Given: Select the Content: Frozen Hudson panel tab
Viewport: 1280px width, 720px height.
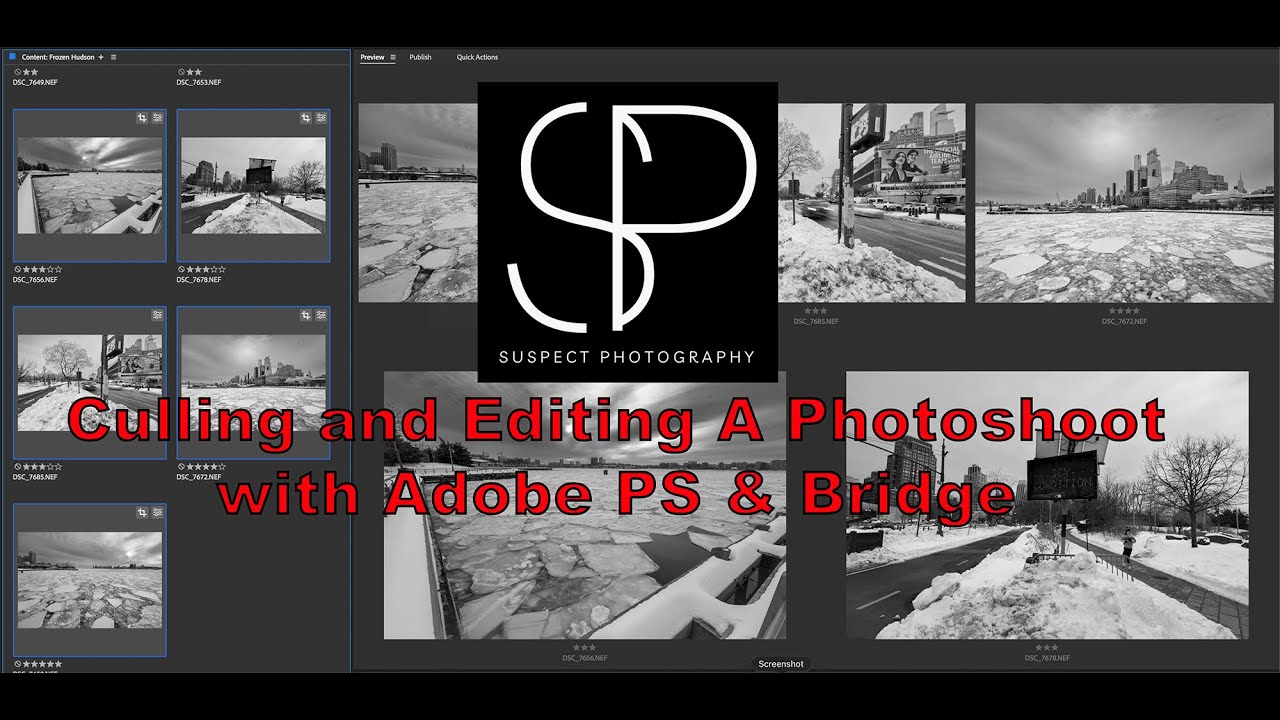Looking at the screenshot, I should pyautogui.click(x=58, y=57).
